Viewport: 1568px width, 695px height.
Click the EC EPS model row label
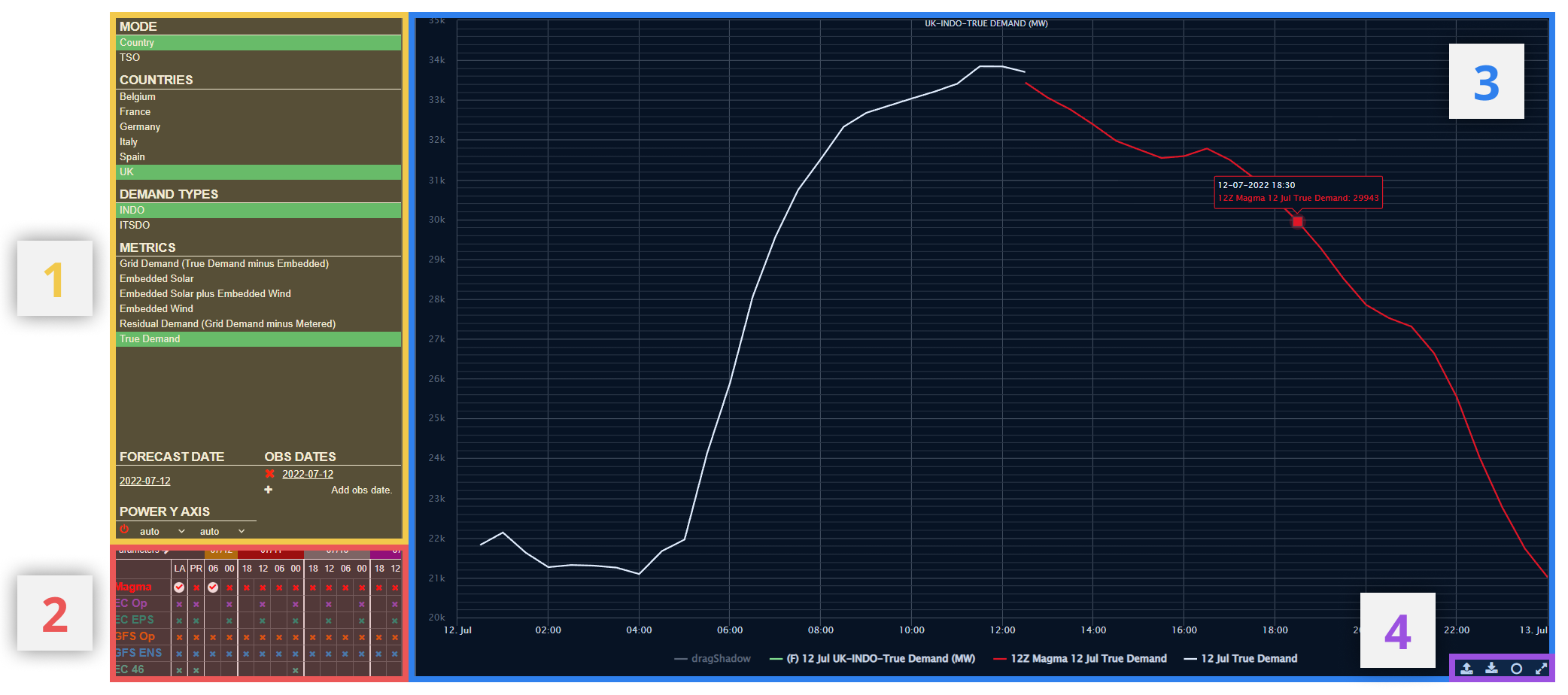click(x=135, y=621)
